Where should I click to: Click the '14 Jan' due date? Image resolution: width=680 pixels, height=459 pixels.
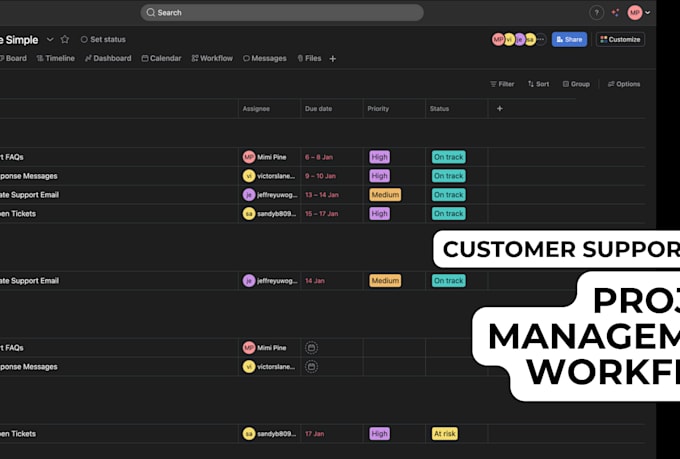tap(315, 281)
